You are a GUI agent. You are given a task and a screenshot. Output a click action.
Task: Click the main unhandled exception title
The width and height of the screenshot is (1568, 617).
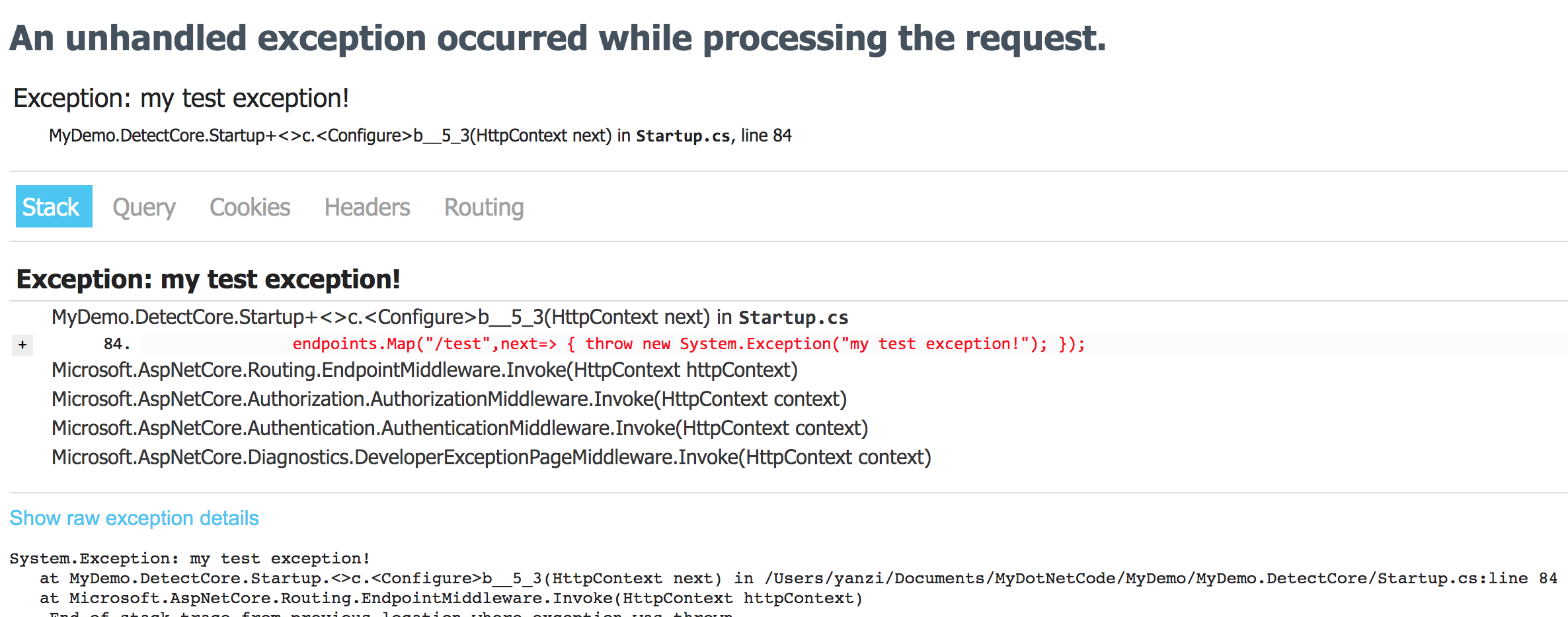click(x=557, y=38)
